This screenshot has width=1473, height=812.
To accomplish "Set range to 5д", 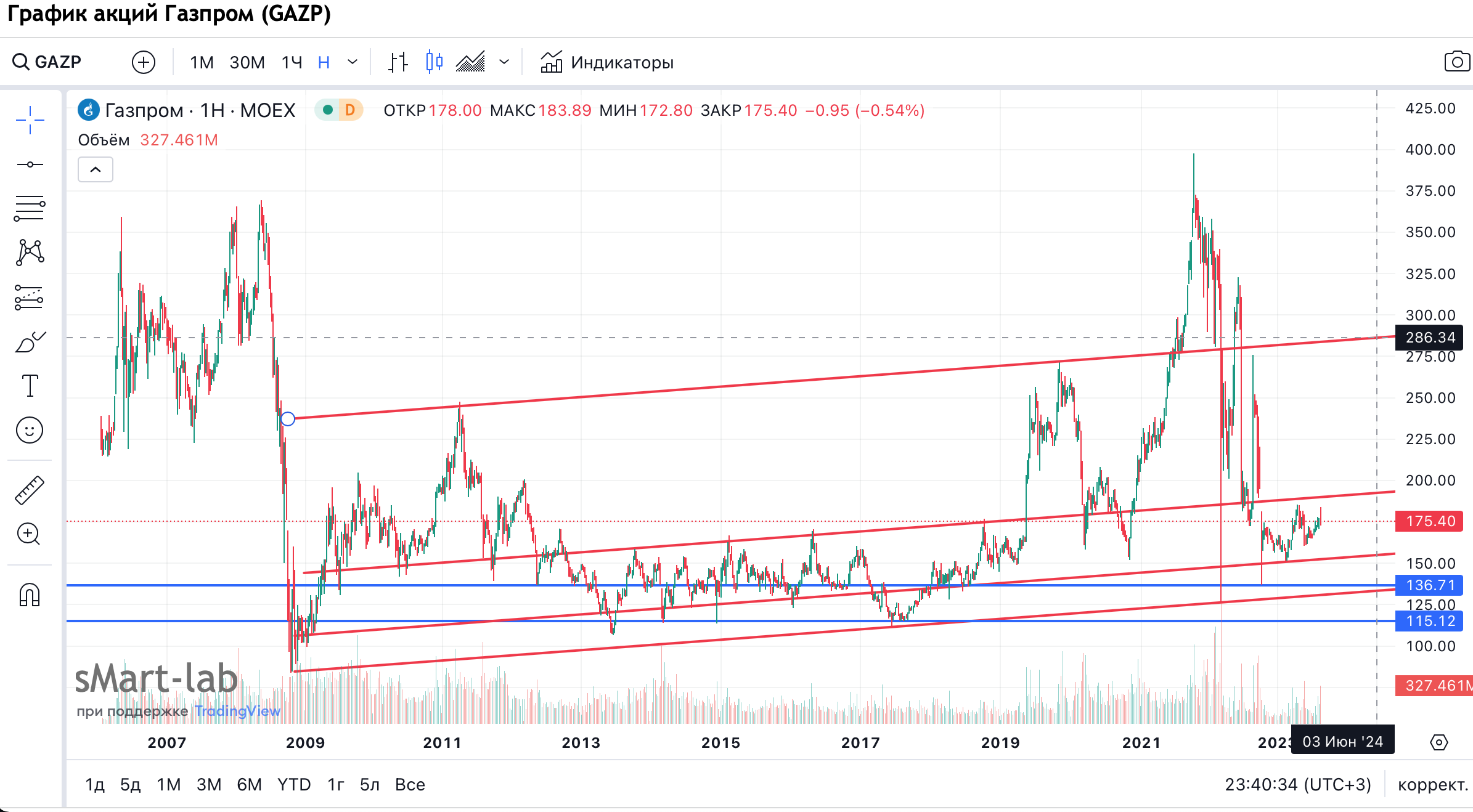I will tap(130, 784).
